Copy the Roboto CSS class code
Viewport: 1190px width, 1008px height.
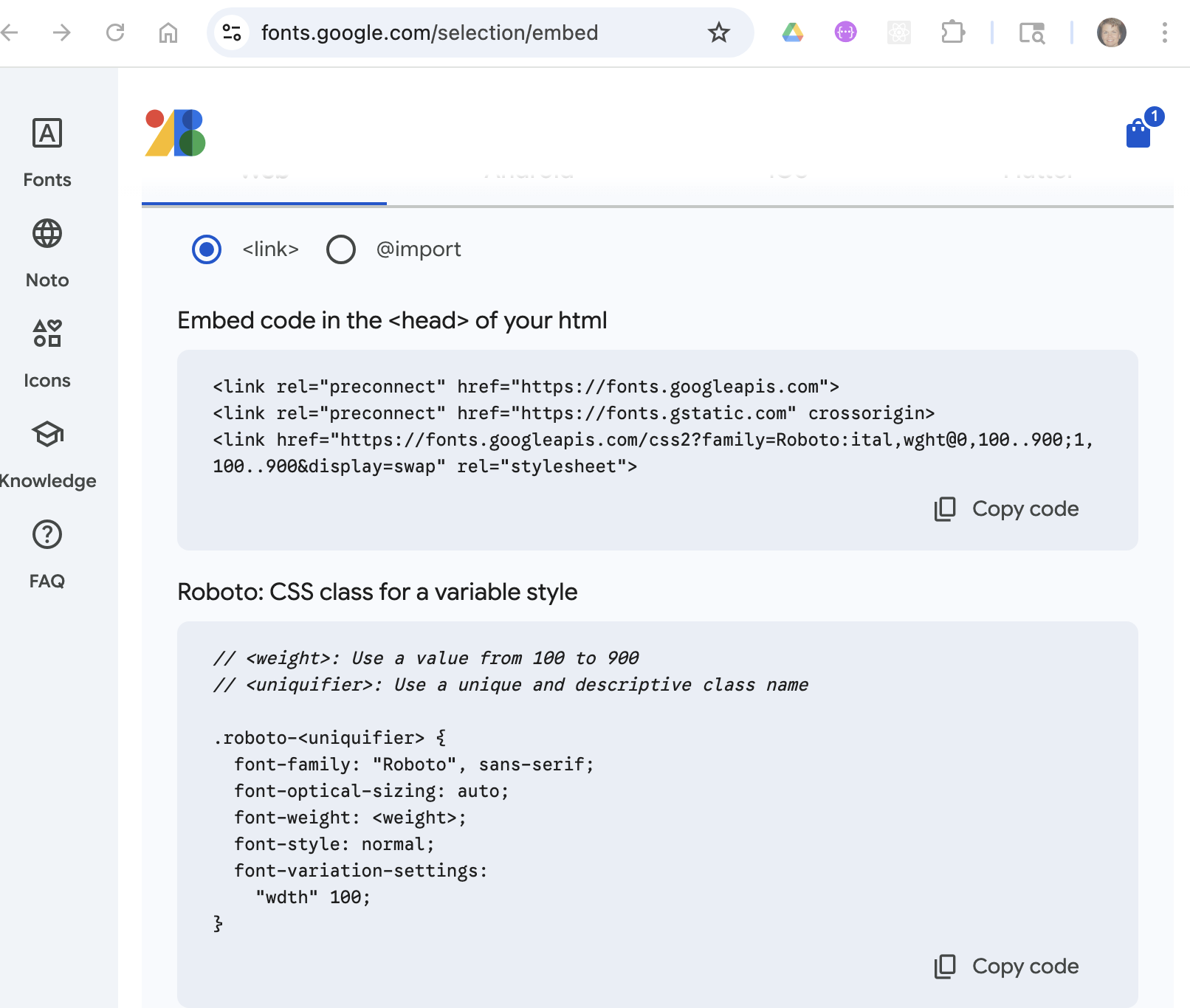click(1007, 967)
